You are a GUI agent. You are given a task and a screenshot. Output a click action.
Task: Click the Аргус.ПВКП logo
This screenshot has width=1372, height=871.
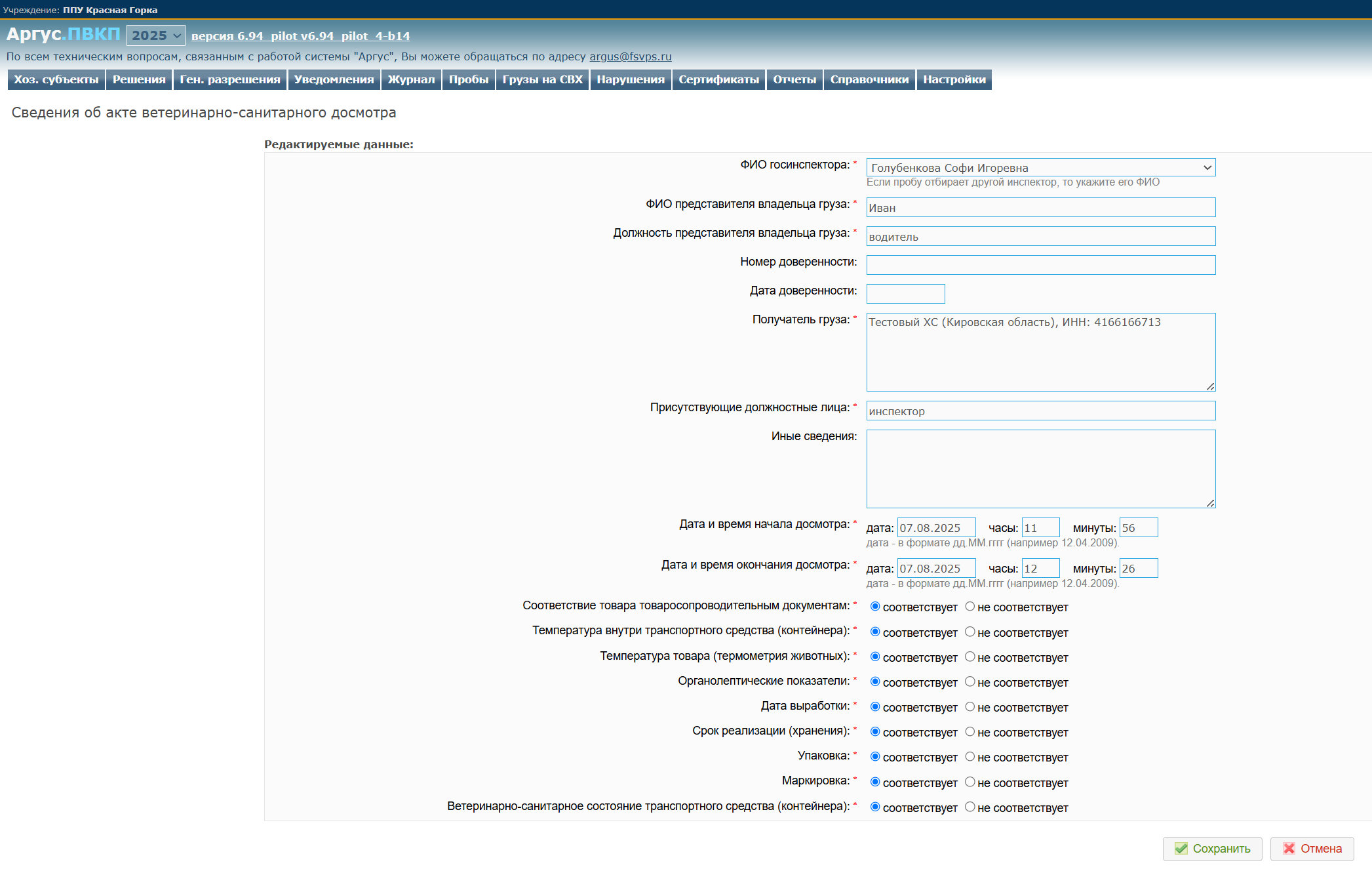pos(63,34)
